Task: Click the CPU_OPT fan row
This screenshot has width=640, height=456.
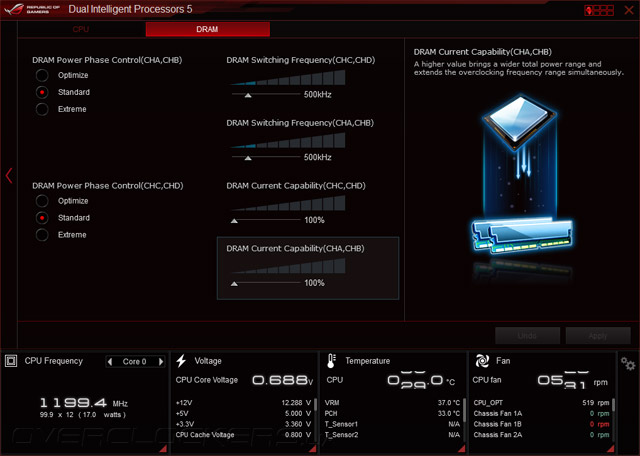Action: [x=541, y=403]
